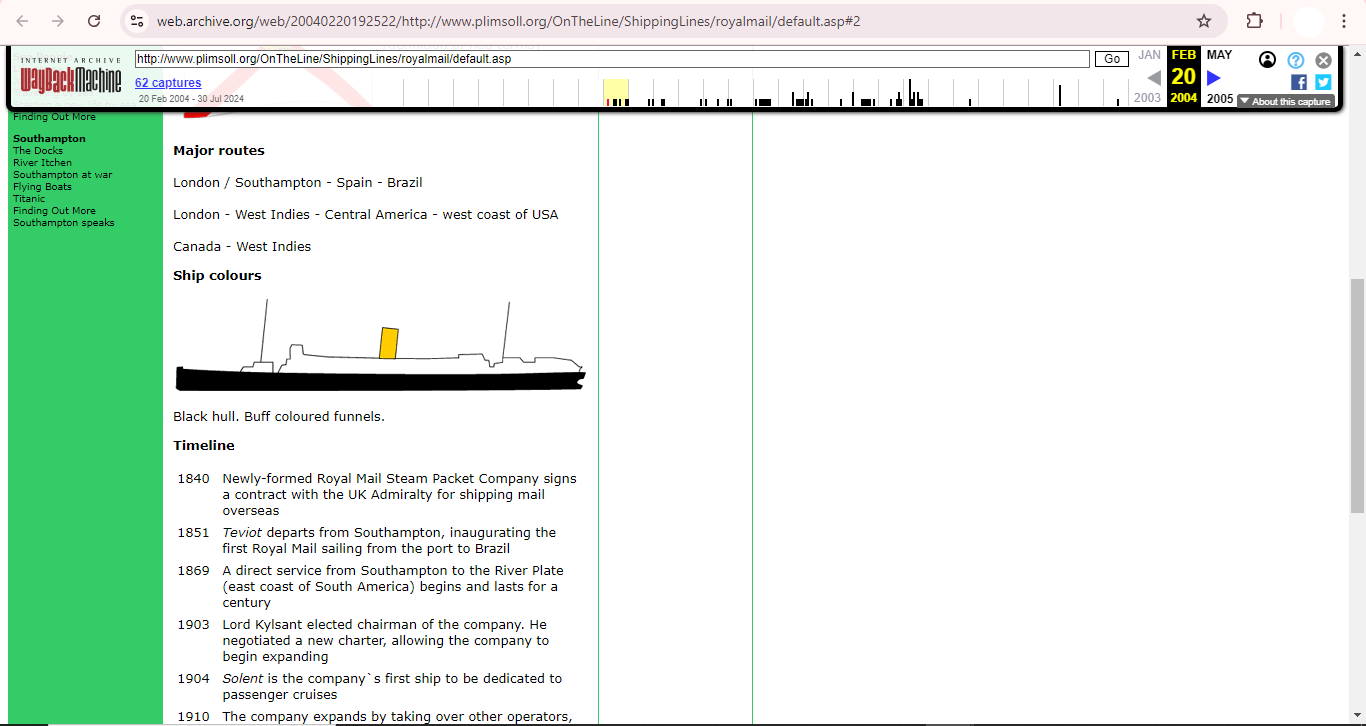Open the browser profile avatar
This screenshot has width=1366, height=726.
1308,21
